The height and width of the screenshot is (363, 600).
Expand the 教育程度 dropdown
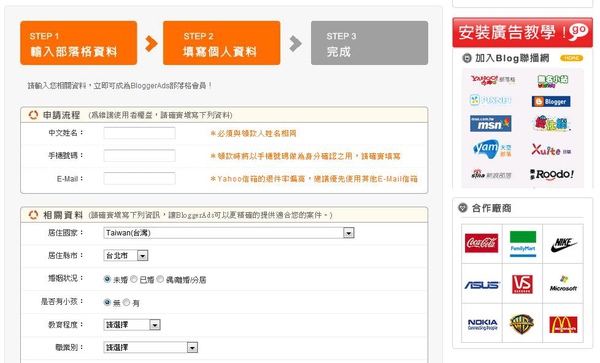(132, 325)
